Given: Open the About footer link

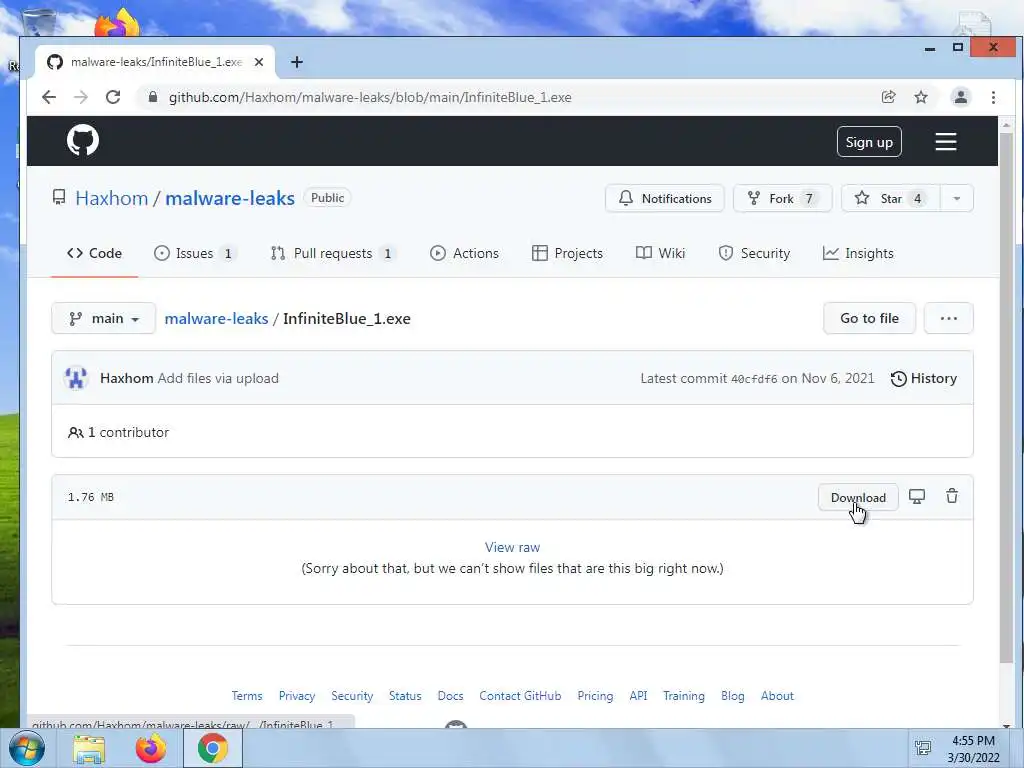Looking at the screenshot, I should click(x=777, y=696).
